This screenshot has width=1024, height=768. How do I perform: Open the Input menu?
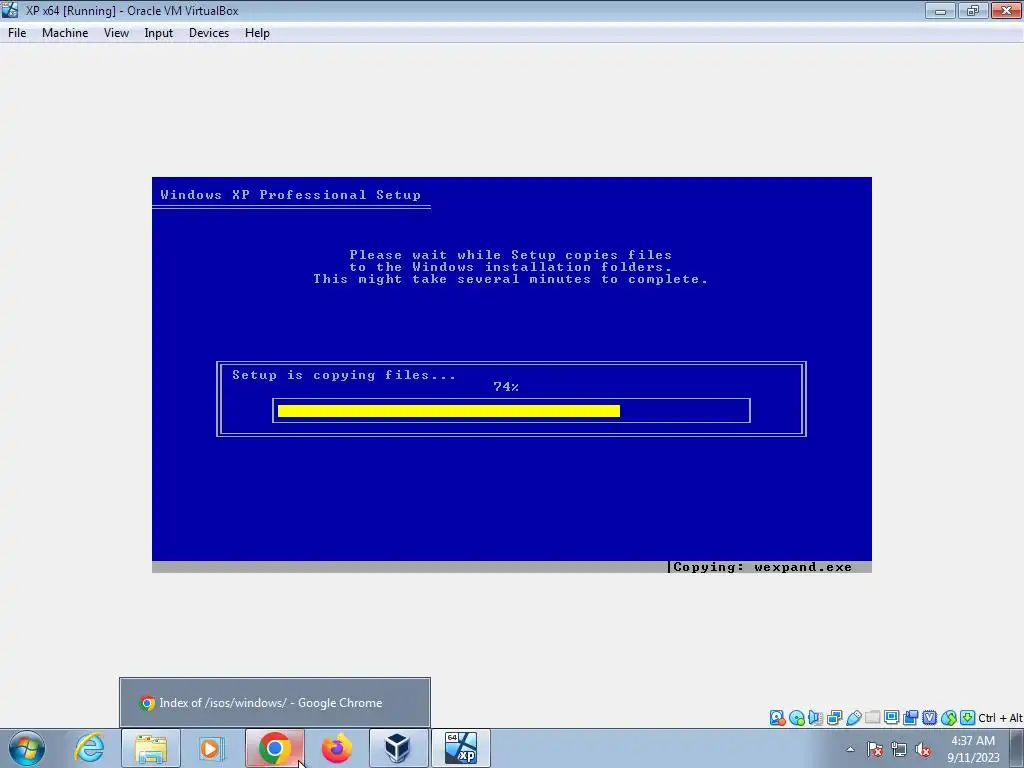click(158, 33)
